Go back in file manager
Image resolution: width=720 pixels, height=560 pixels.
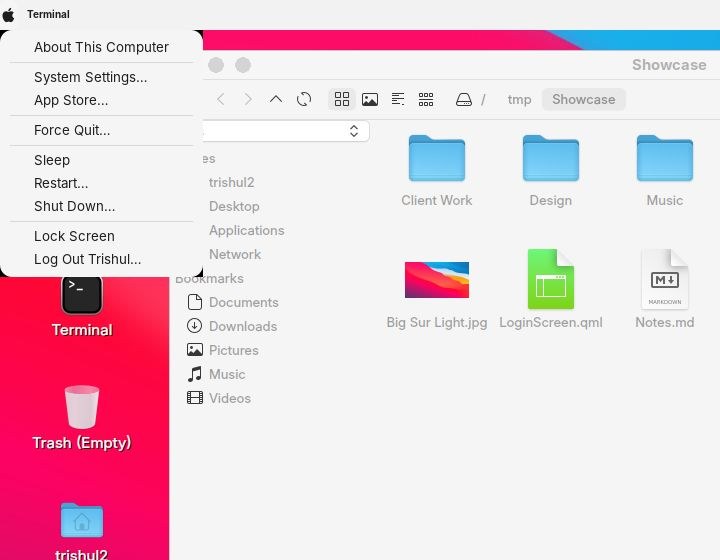(x=221, y=99)
